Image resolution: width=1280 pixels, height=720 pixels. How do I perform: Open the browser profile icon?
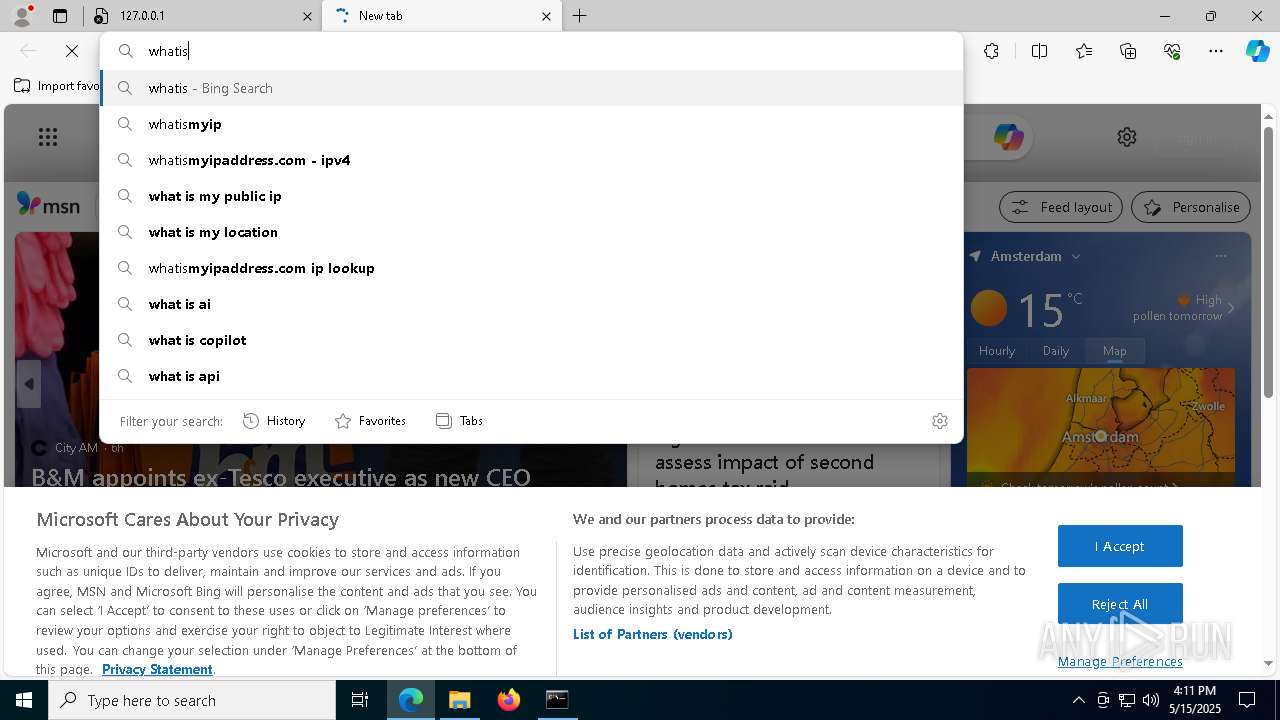click(x=21, y=16)
